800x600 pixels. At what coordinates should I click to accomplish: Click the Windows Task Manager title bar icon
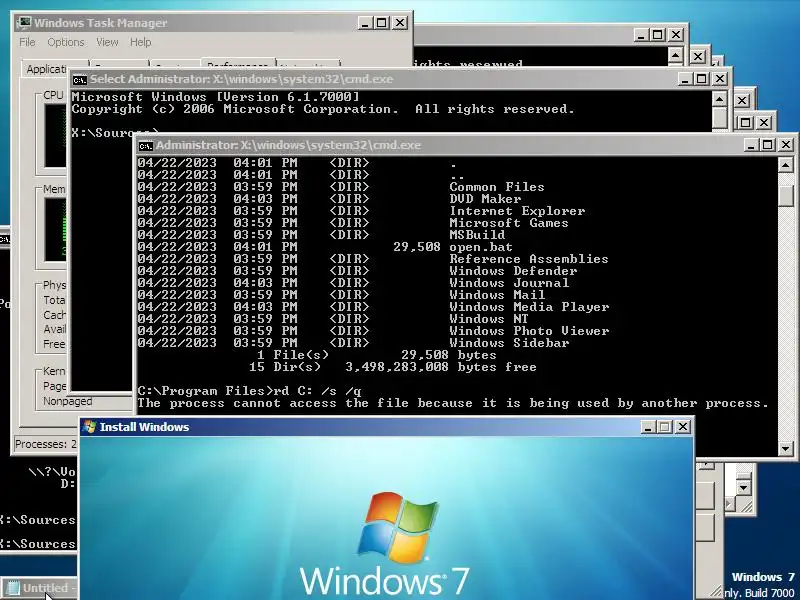[x=24, y=23]
